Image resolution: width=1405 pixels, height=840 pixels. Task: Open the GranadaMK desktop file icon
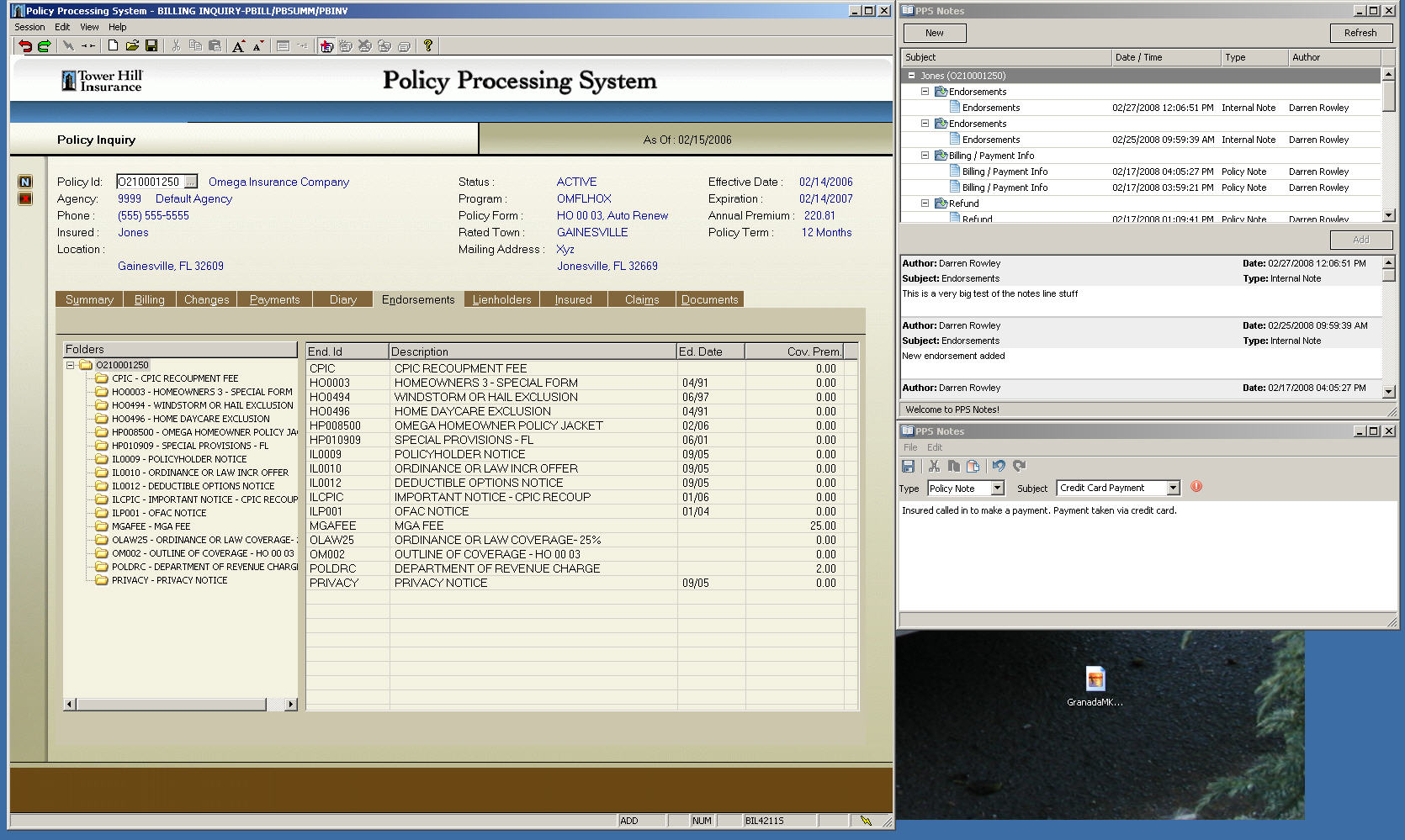click(1095, 686)
